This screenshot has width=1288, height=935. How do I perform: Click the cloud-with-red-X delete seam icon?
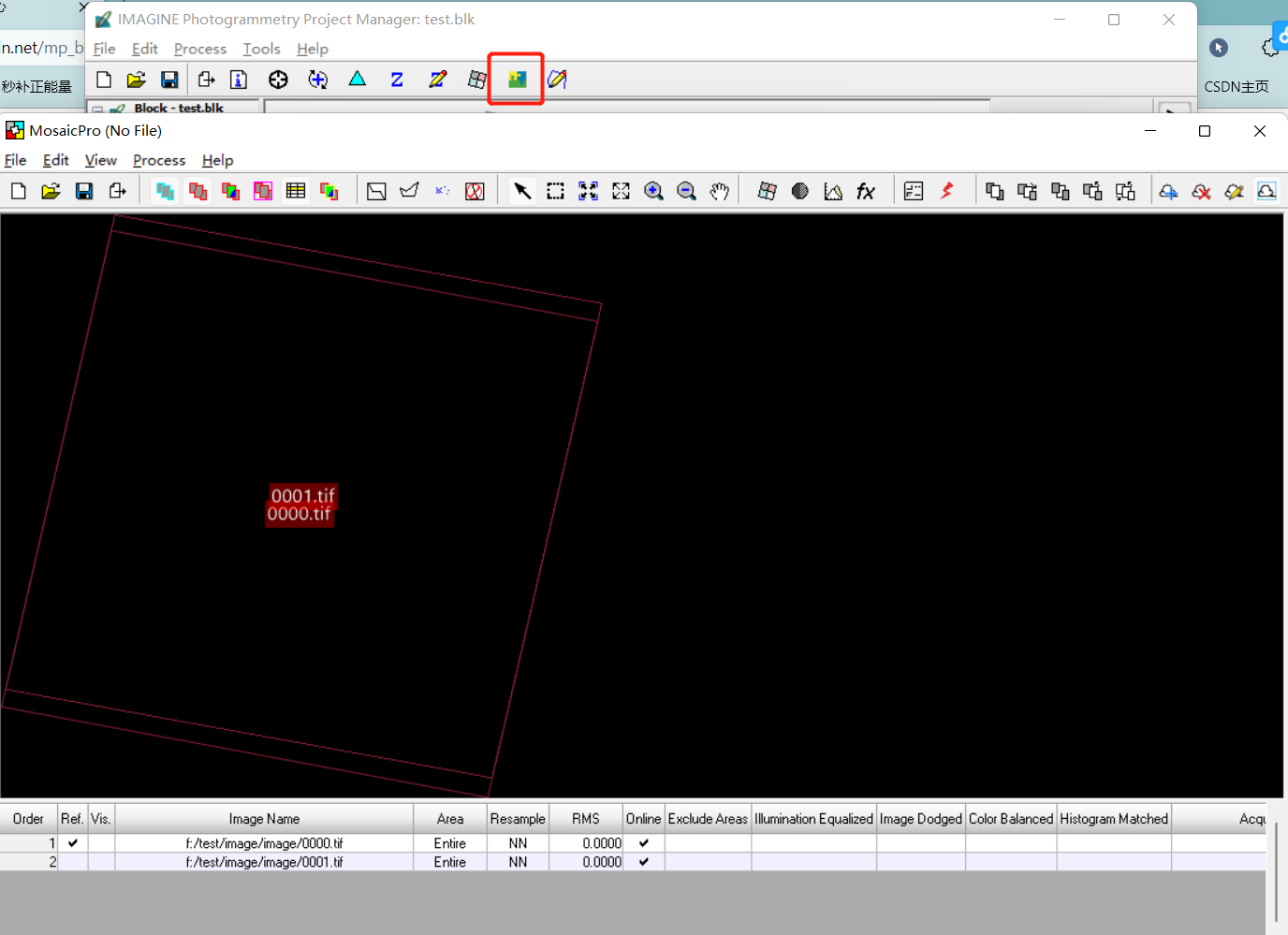click(1201, 191)
